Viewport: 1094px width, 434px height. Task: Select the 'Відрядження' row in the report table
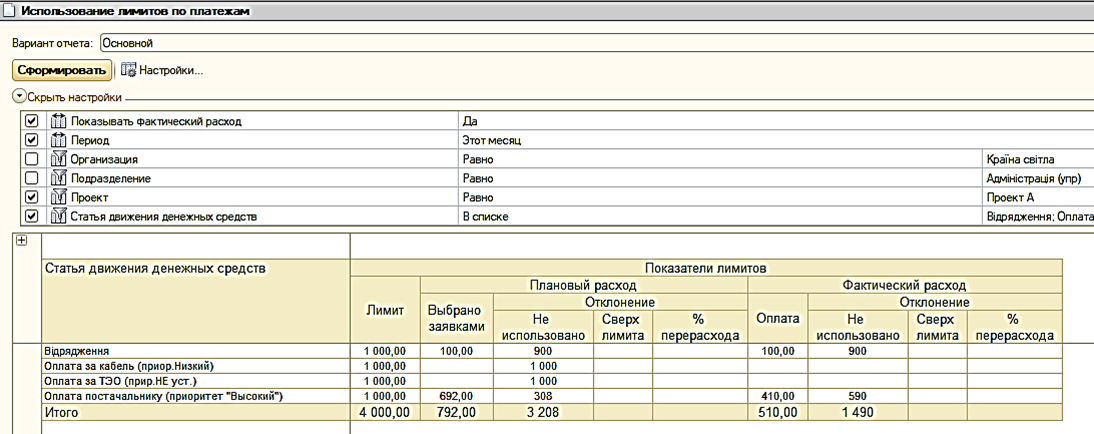click(x=195, y=352)
